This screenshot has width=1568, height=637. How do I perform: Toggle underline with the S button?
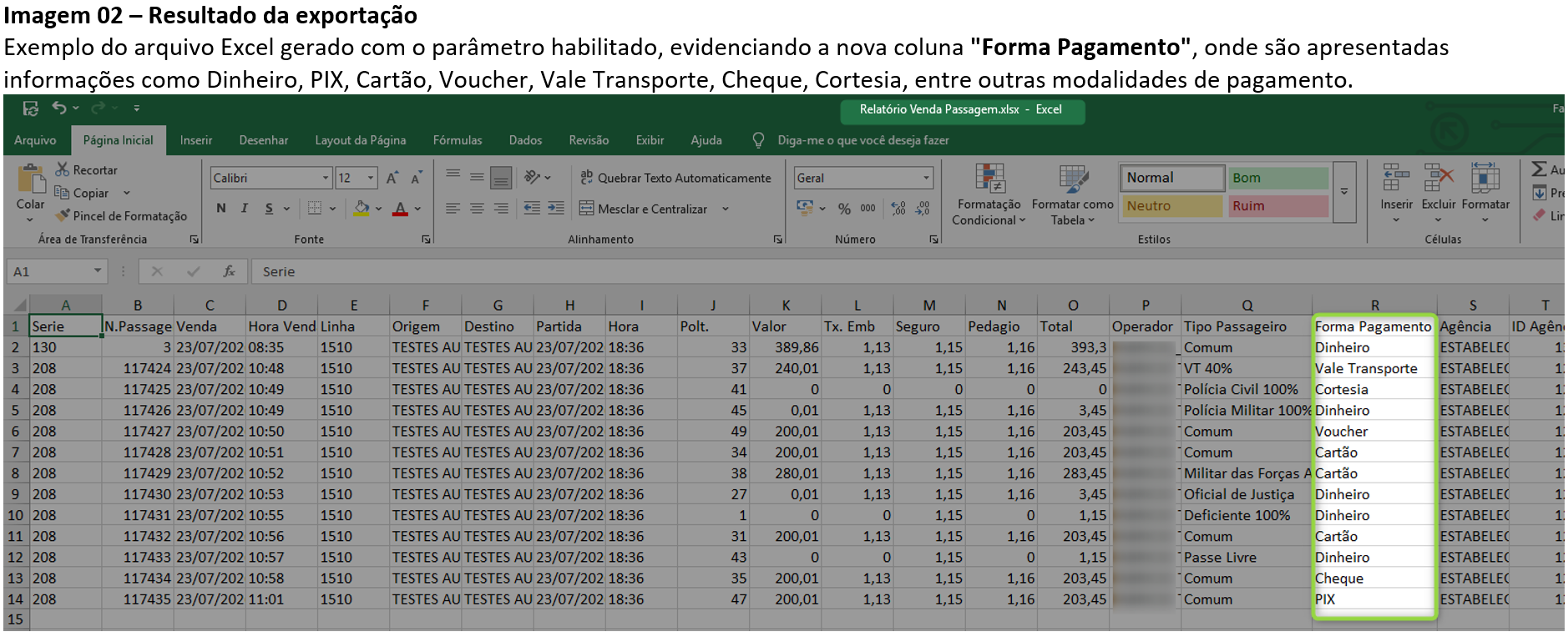click(x=269, y=208)
